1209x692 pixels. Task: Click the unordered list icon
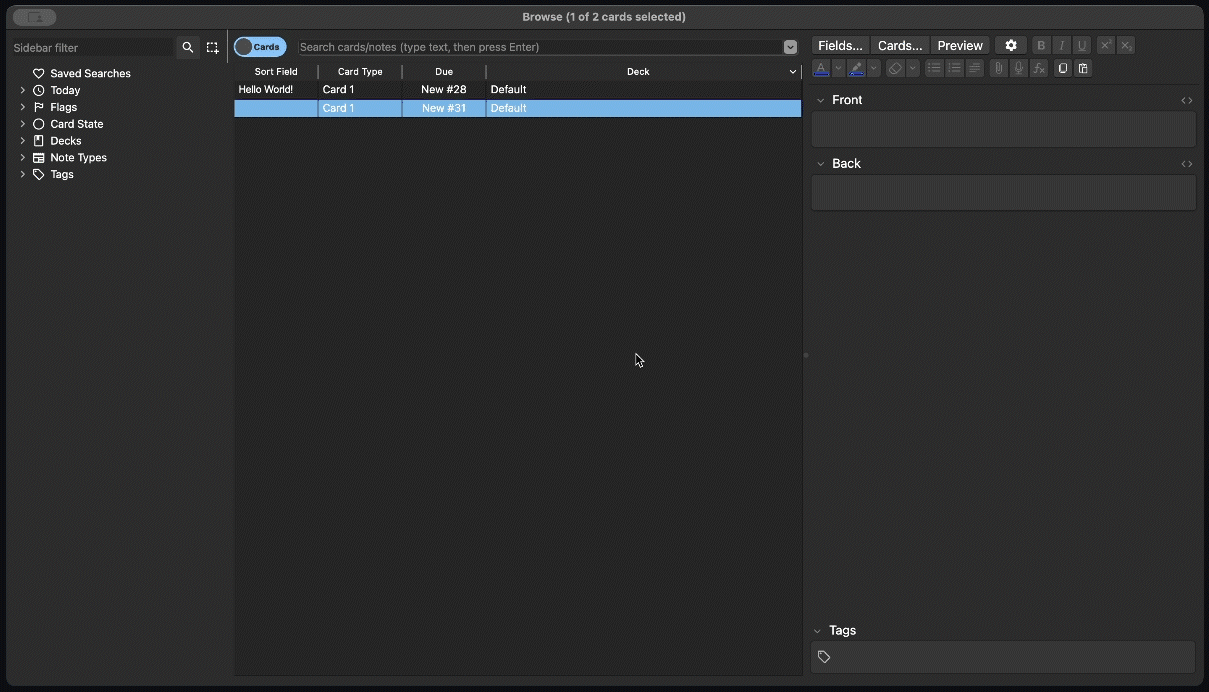[934, 68]
